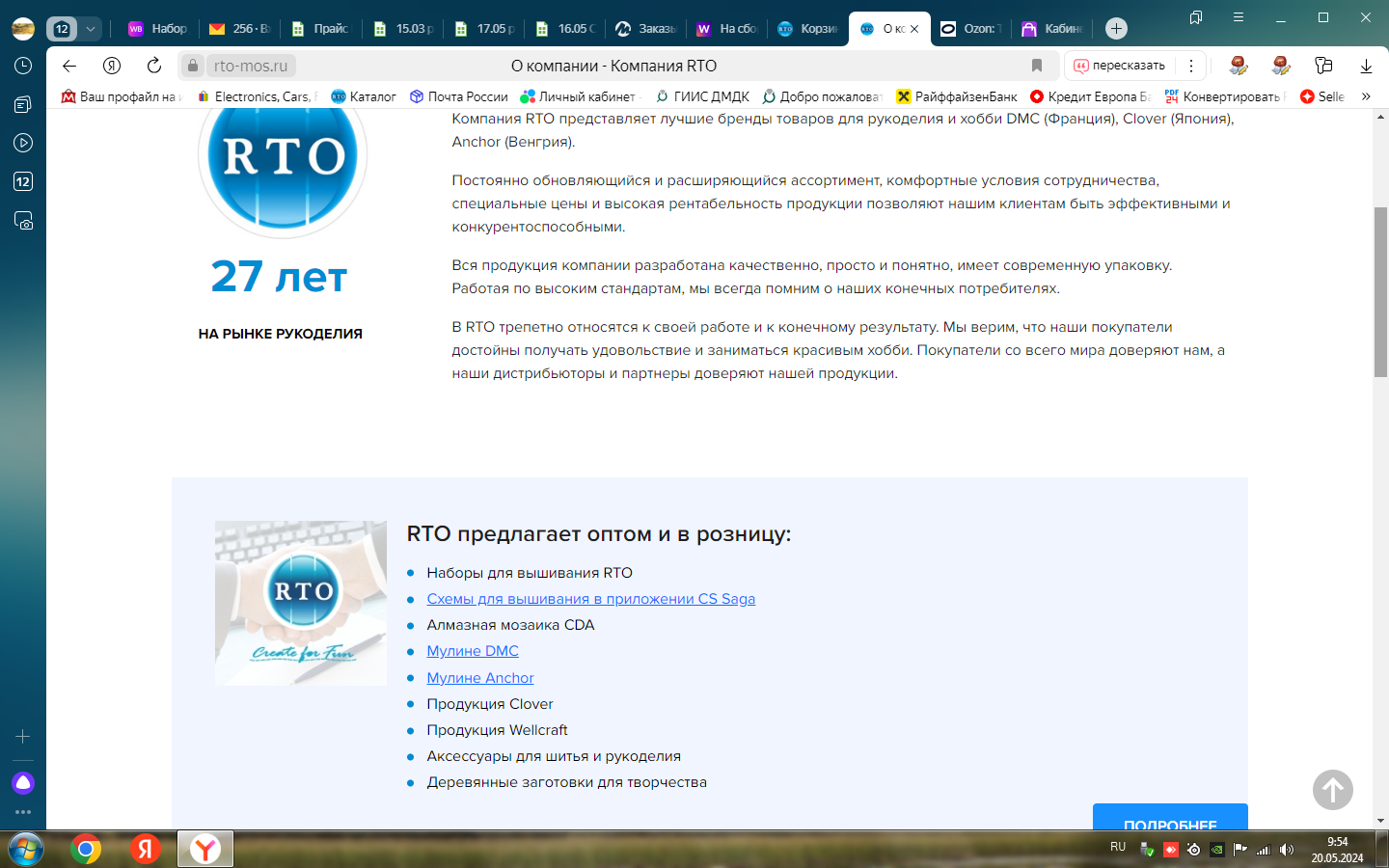
Task: Open new tab with plus button
Action: click(x=1116, y=28)
